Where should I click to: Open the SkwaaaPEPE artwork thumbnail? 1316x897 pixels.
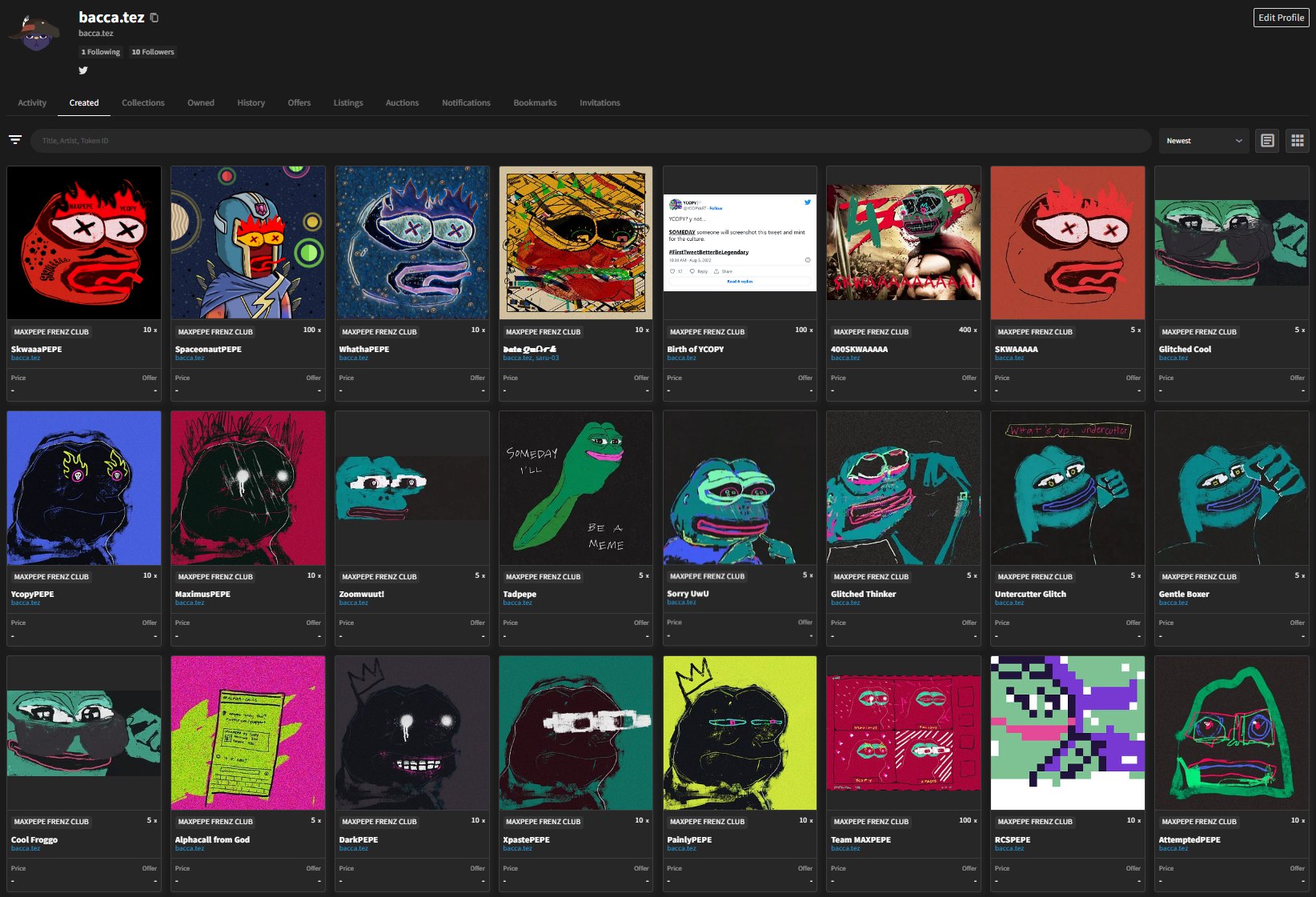point(84,242)
